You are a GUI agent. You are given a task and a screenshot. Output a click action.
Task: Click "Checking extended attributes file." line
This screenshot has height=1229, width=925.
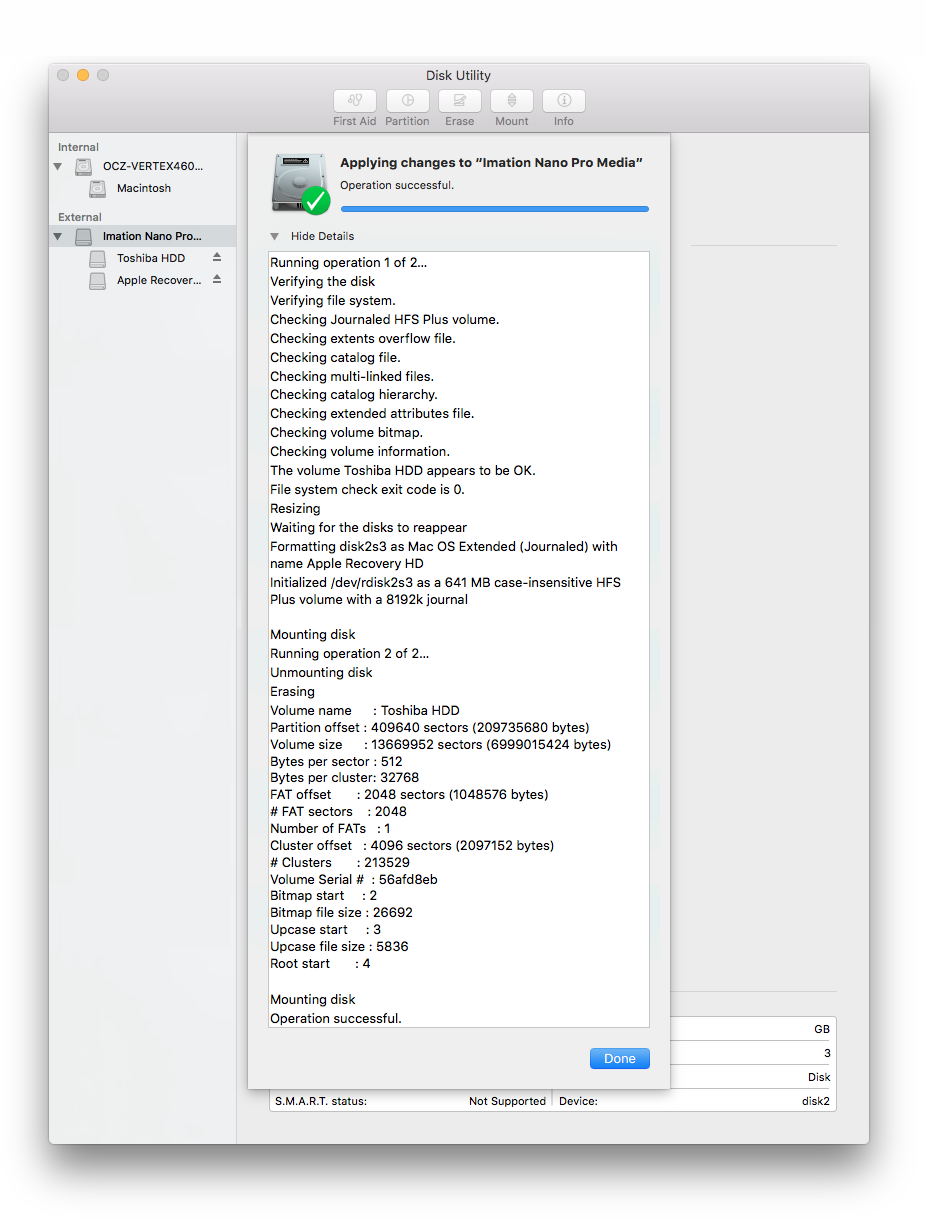372,414
